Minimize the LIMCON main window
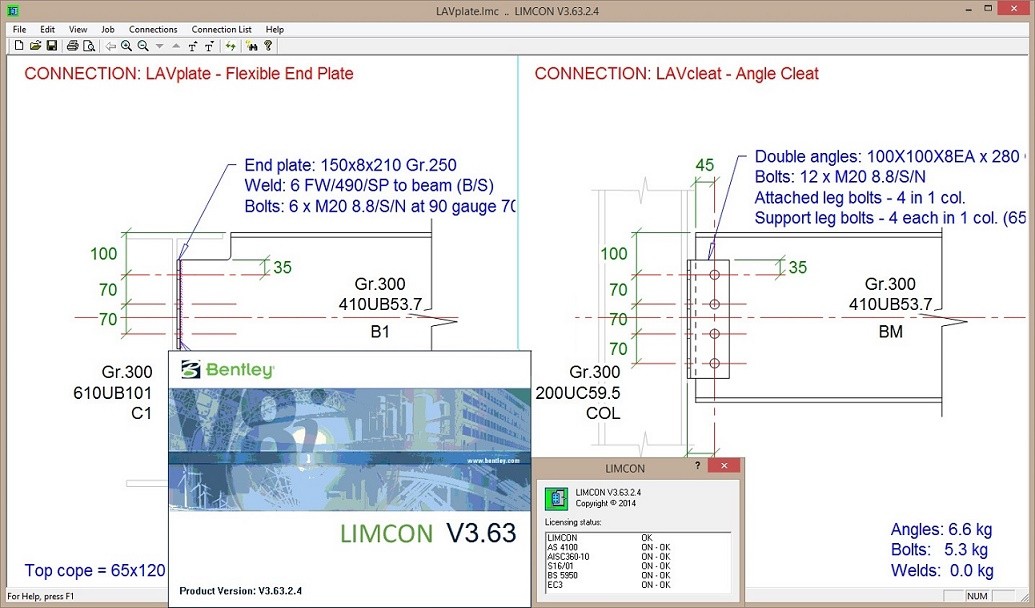 point(968,9)
